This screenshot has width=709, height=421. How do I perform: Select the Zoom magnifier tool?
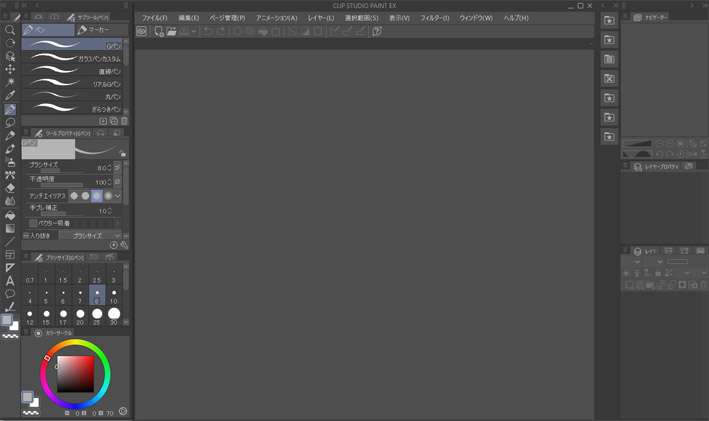pyautogui.click(x=10, y=30)
